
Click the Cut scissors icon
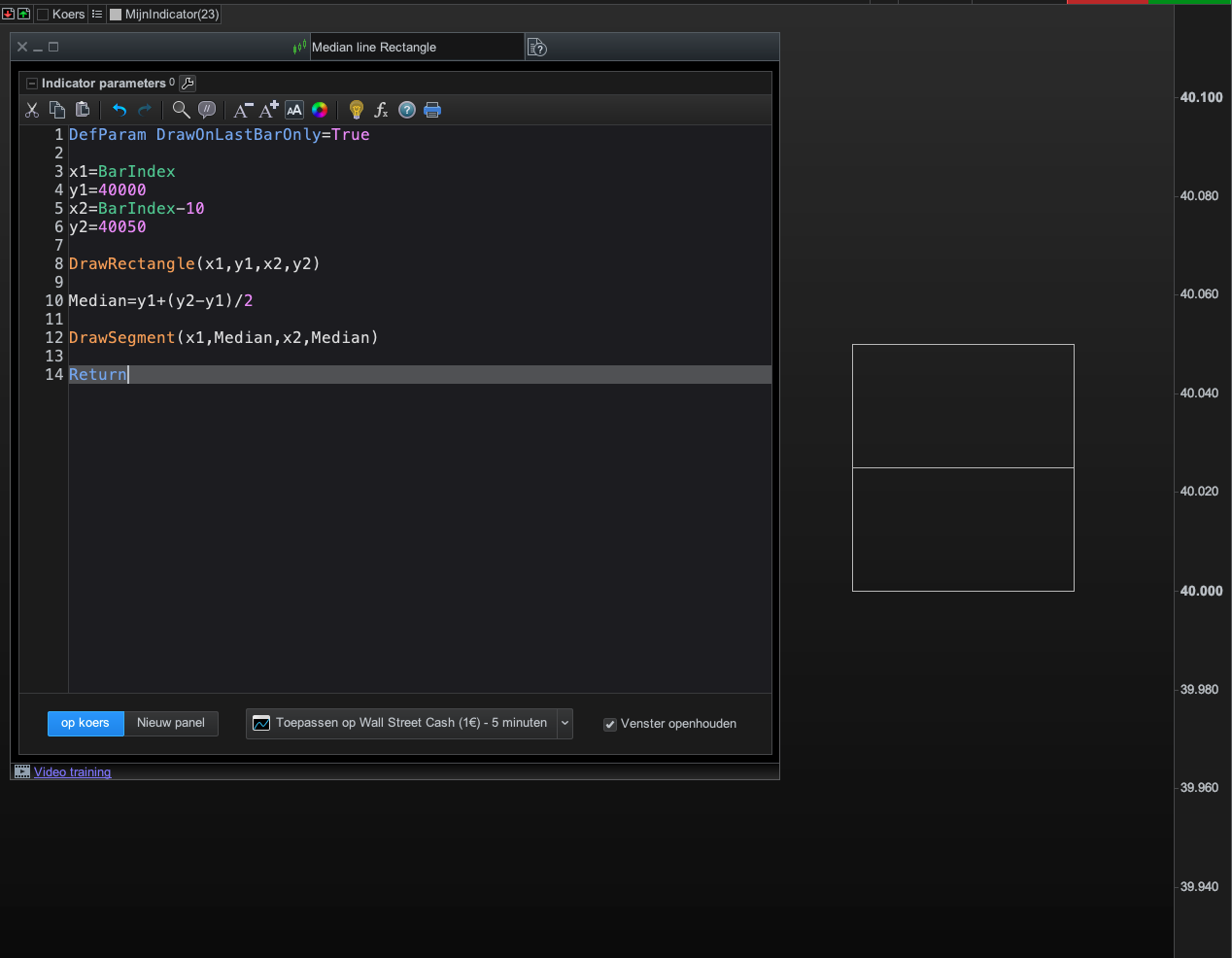[32, 110]
